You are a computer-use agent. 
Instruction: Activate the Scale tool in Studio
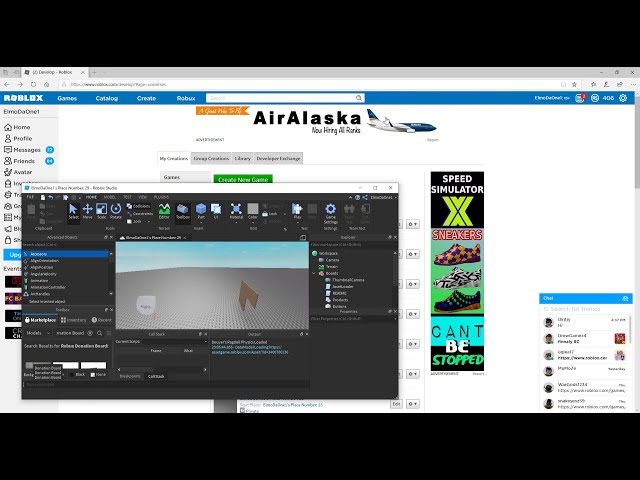tap(101, 211)
